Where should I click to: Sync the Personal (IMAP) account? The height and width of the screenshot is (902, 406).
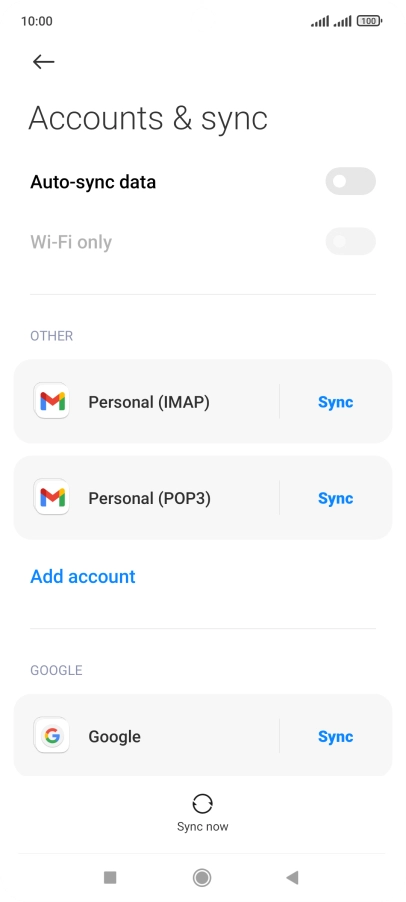click(335, 402)
